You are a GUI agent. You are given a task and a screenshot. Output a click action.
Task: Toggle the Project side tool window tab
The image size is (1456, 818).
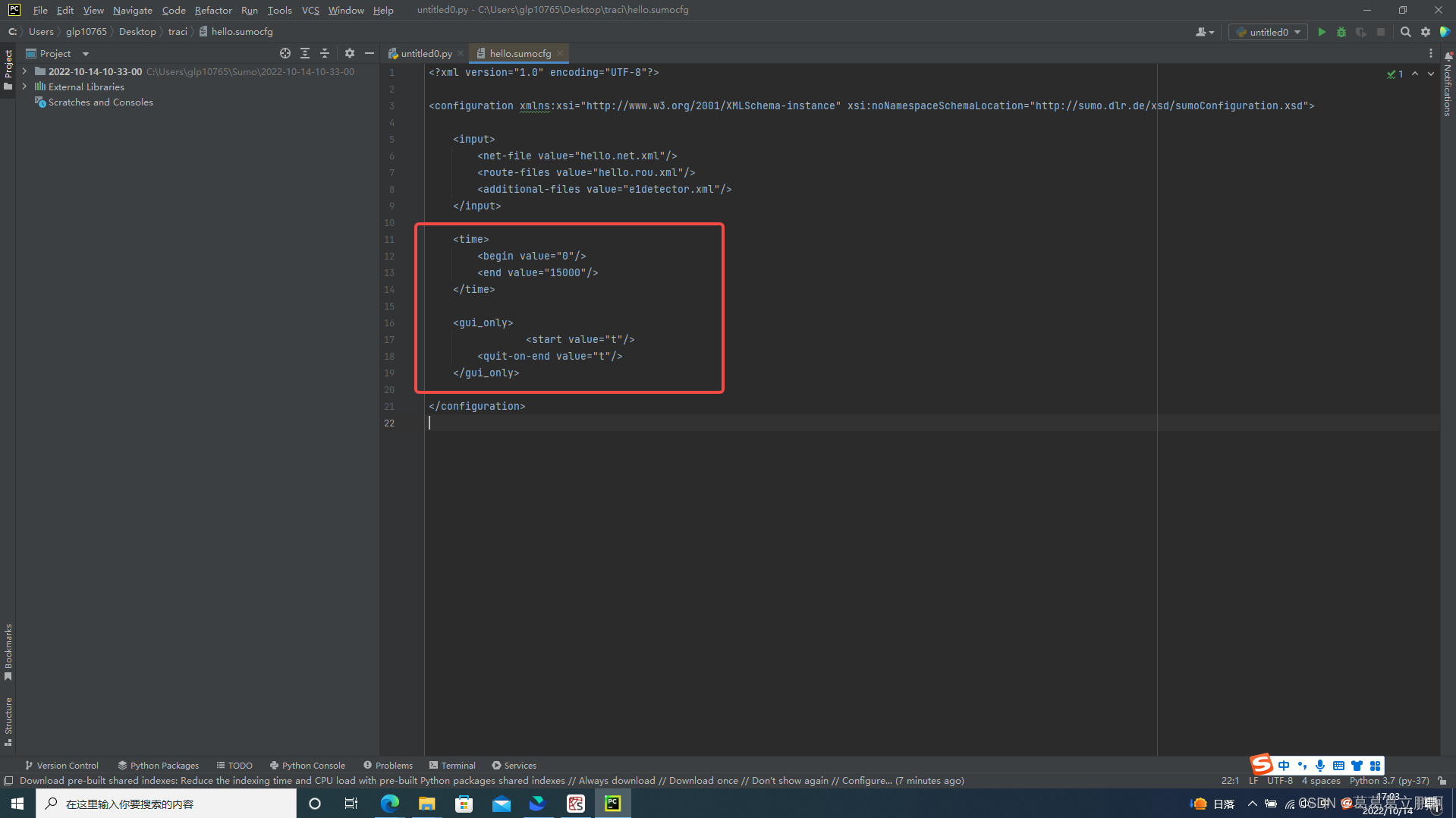pyautogui.click(x=8, y=69)
